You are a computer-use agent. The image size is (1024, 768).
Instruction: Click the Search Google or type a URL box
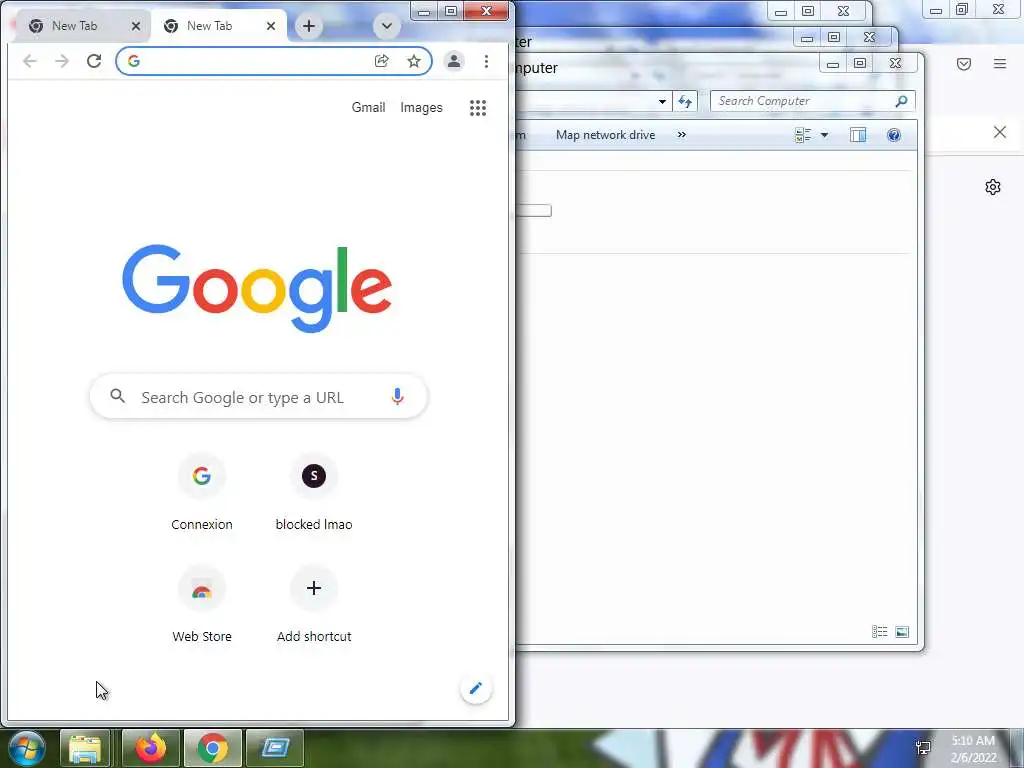coord(259,396)
